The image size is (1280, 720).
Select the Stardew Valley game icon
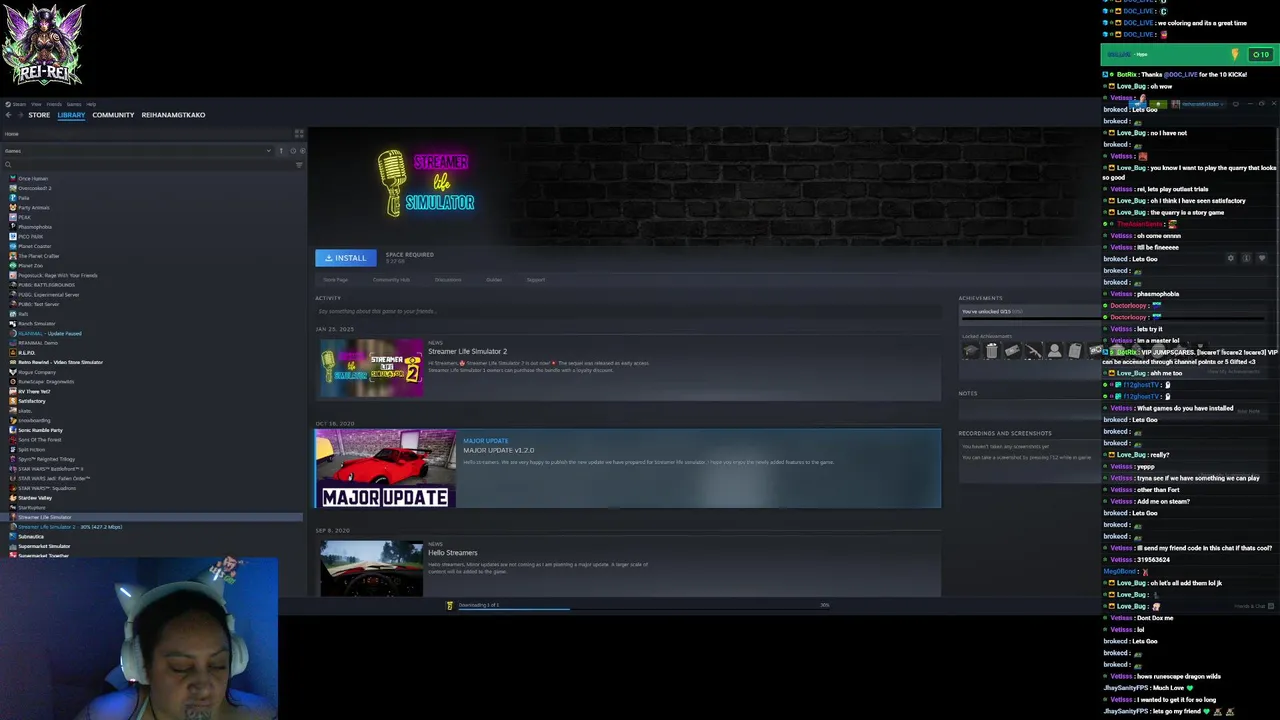pos(12,497)
